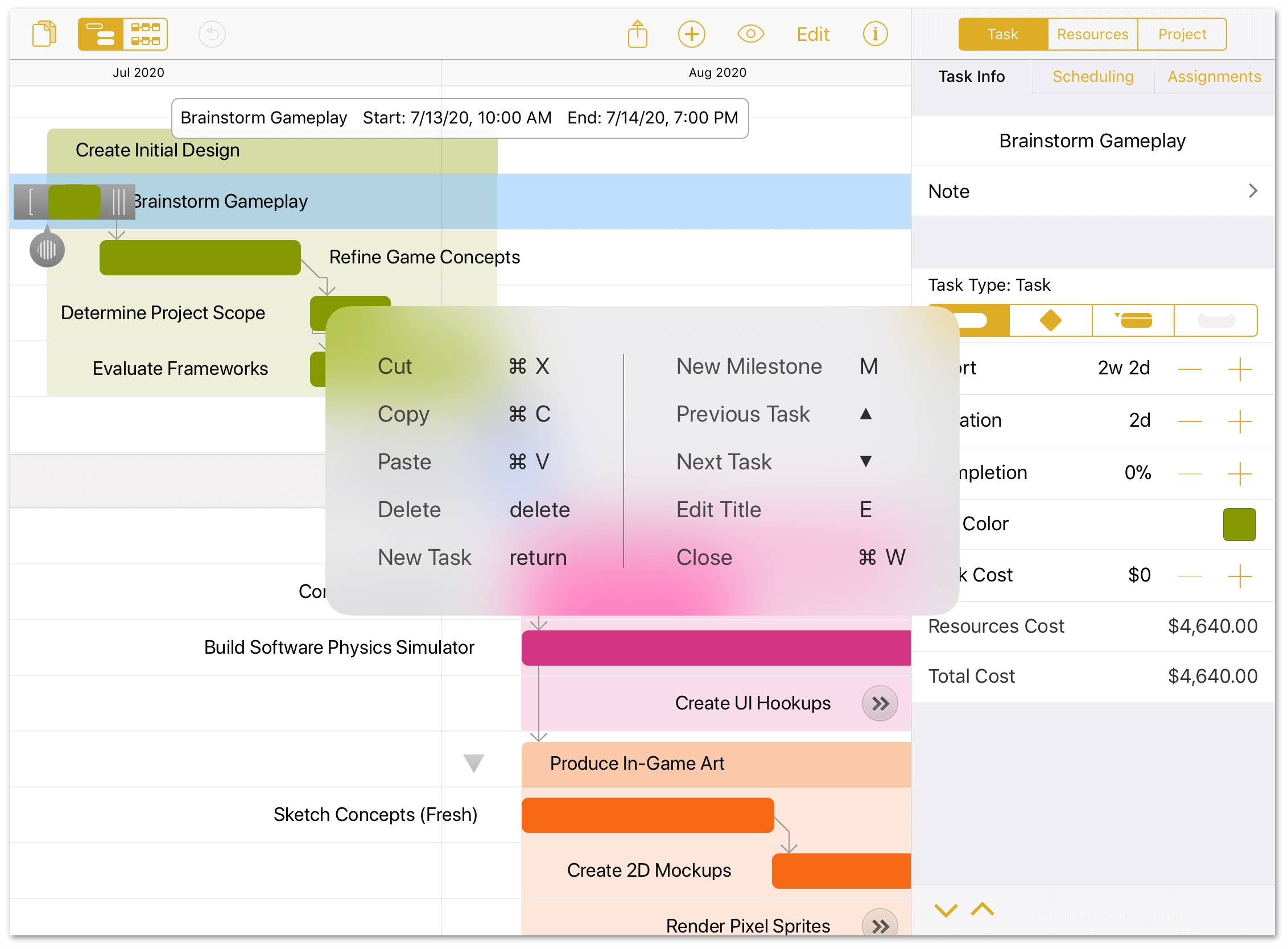The height and width of the screenshot is (949, 1288).
Task: Click the Close context menu button
Action: coord(705,557)
